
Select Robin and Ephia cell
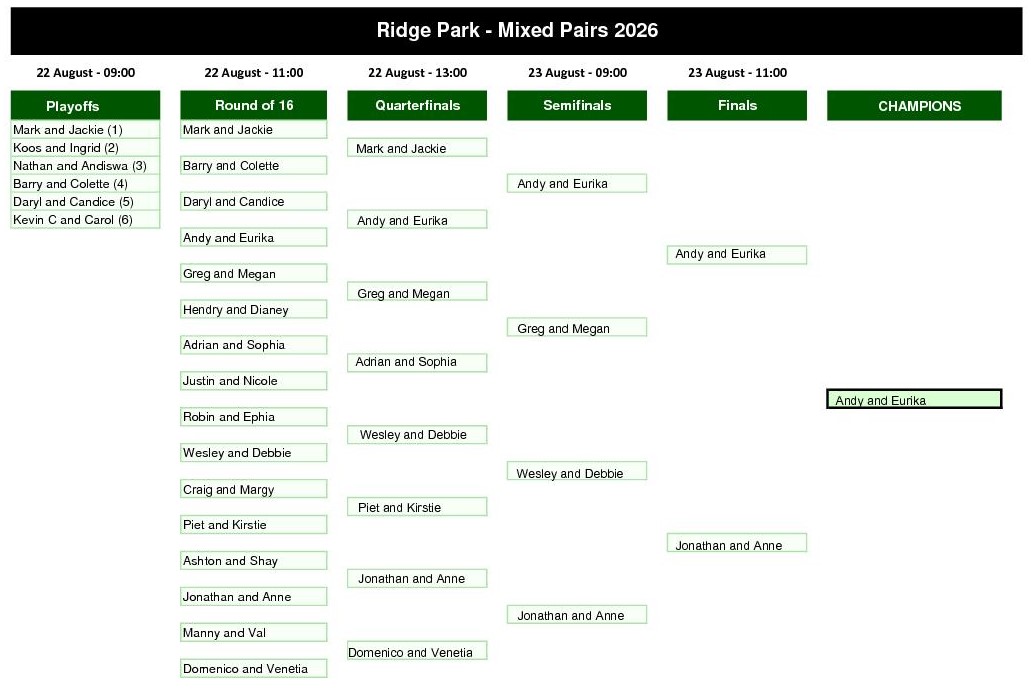[253, 417]
